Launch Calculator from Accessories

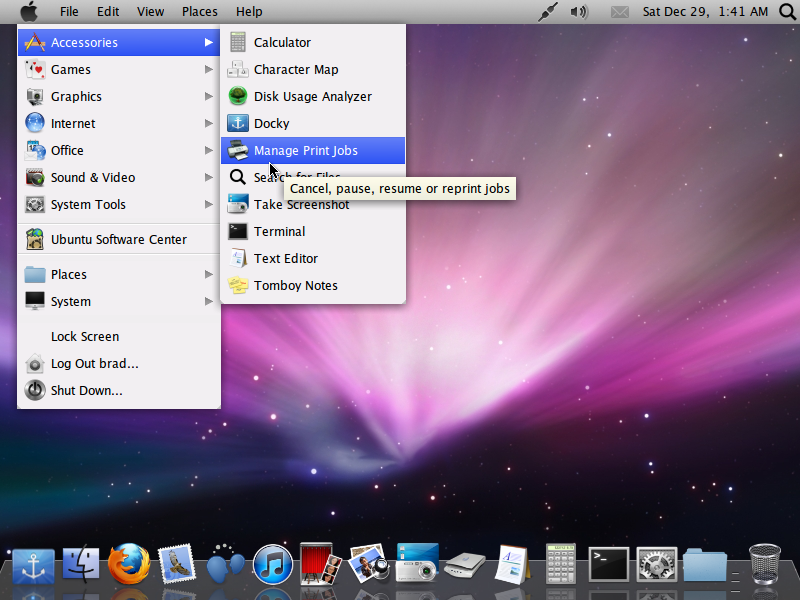(313, 42)
